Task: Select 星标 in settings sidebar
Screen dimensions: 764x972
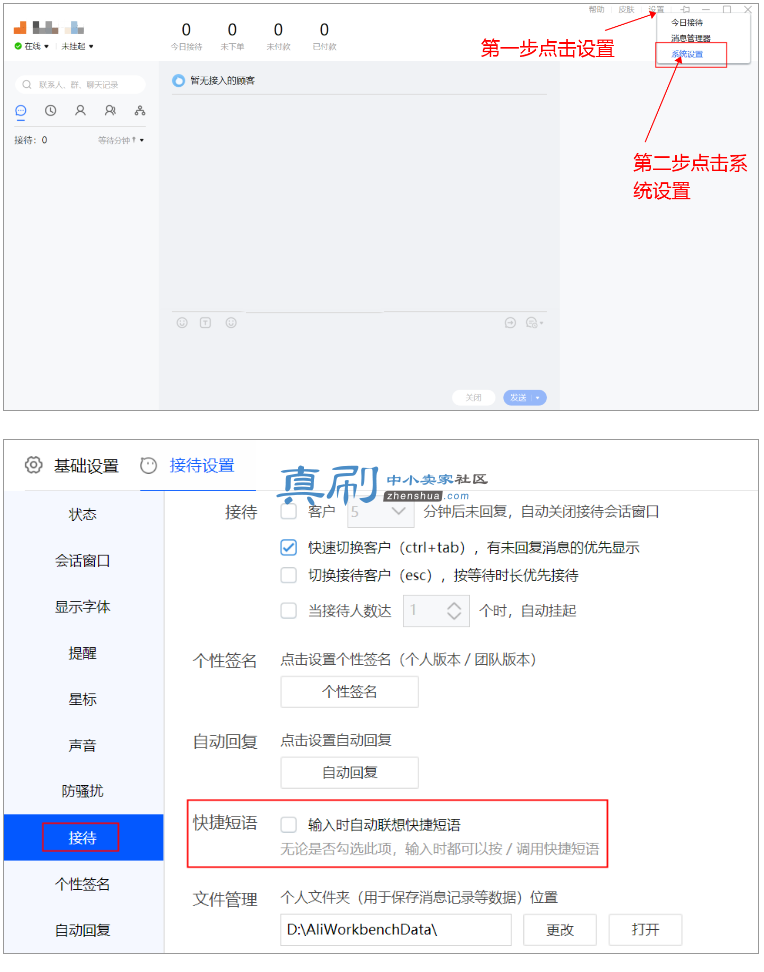Action: coord(83,700)
